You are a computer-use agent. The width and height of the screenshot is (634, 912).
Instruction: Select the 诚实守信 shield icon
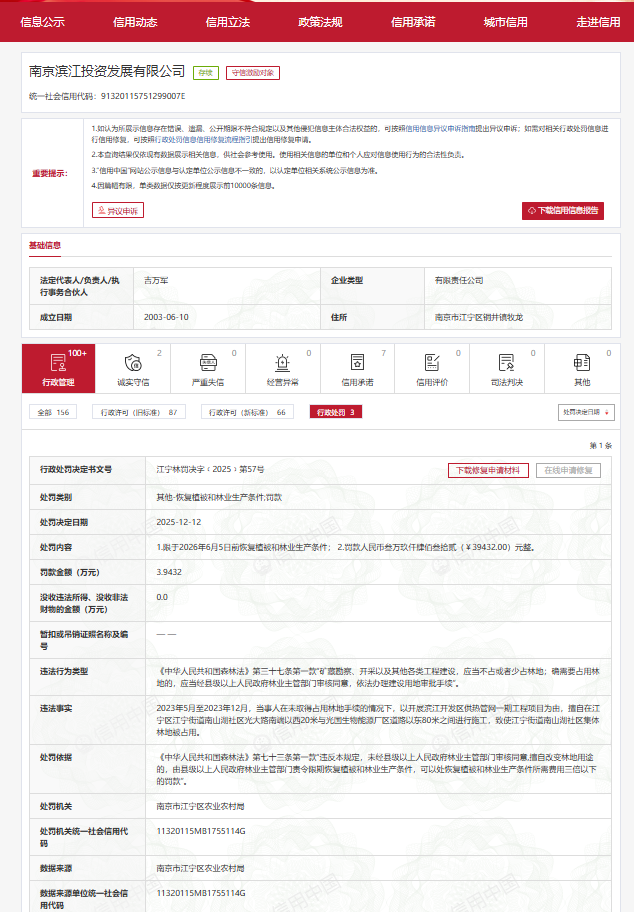[x=133, y=368]
